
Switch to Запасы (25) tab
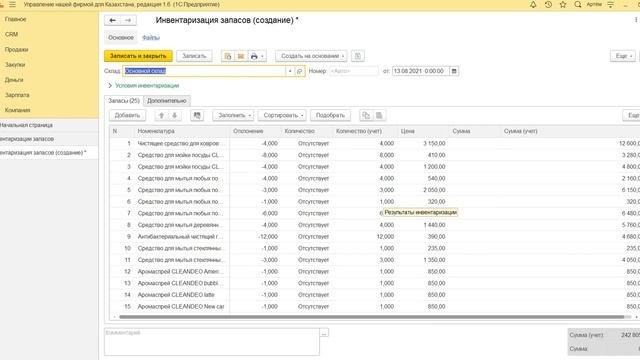pos(124,100)
